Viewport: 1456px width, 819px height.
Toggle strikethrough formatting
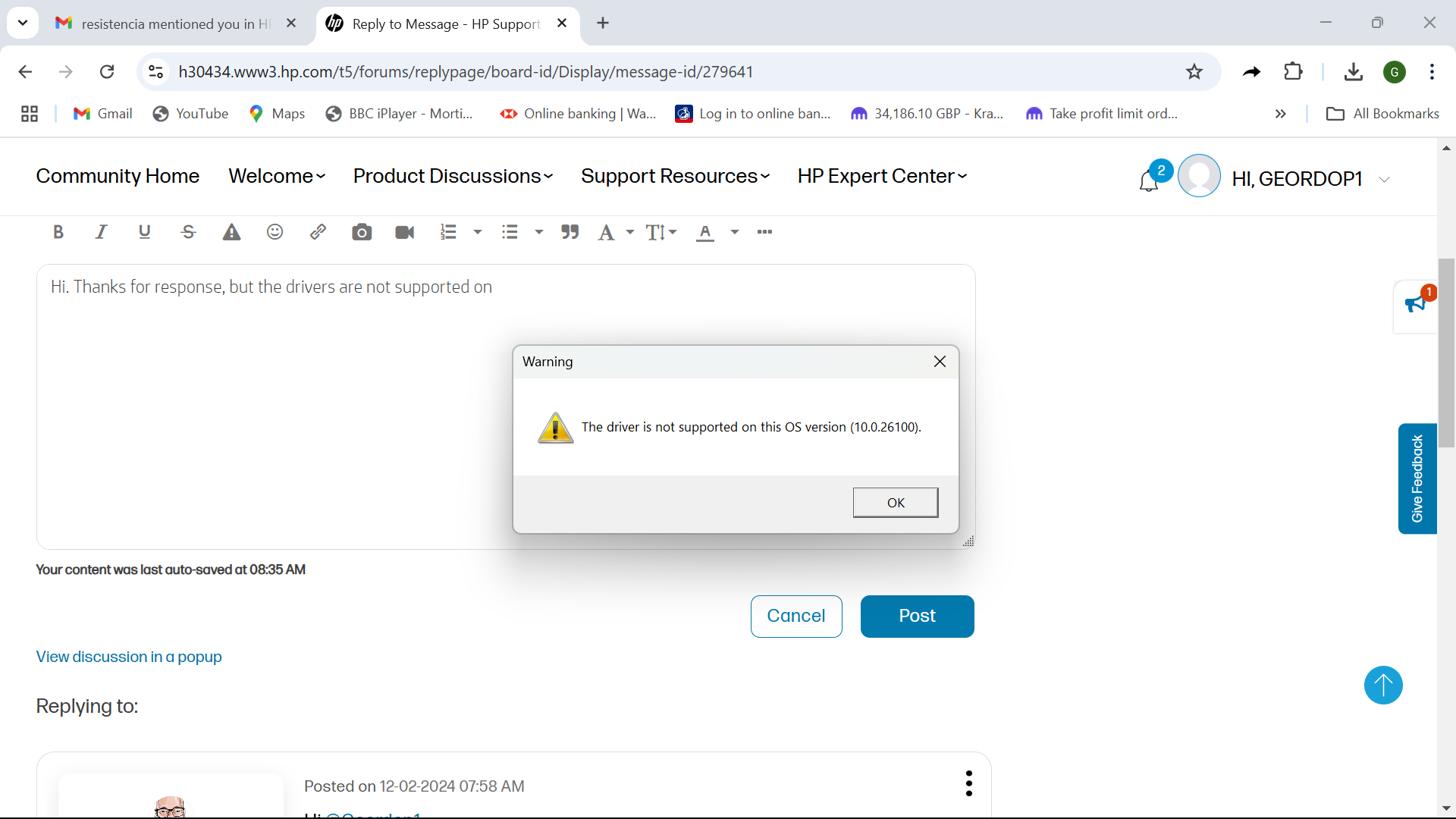tap(188, 232)
